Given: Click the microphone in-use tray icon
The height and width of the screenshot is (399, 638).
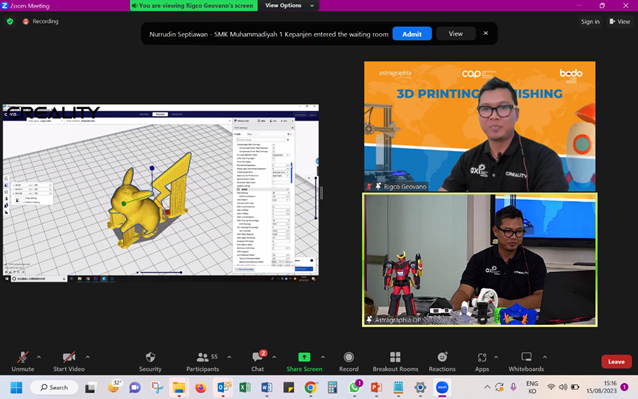Looking at the screenshot, I should click(x=513, y=387).
